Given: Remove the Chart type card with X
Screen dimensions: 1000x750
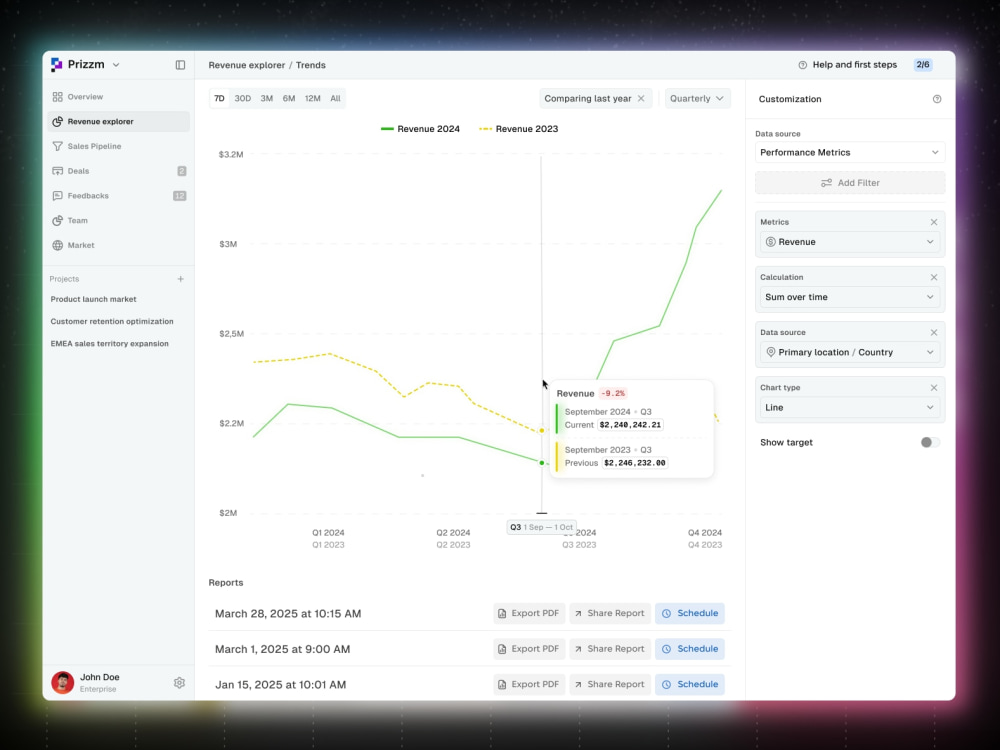Looking at the screenshot, I should 934,388.
